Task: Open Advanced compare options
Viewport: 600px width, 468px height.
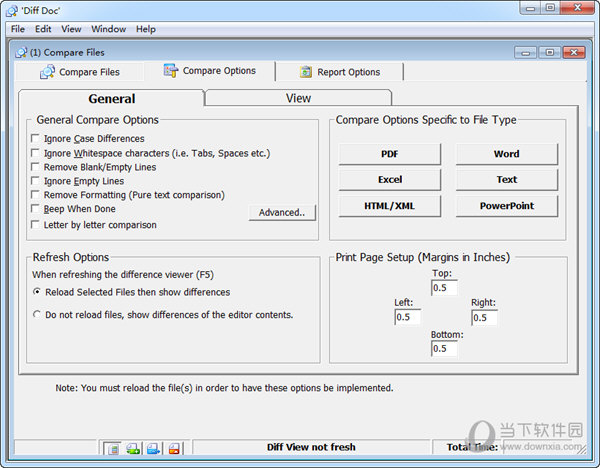Action: (x=282, y=212)
